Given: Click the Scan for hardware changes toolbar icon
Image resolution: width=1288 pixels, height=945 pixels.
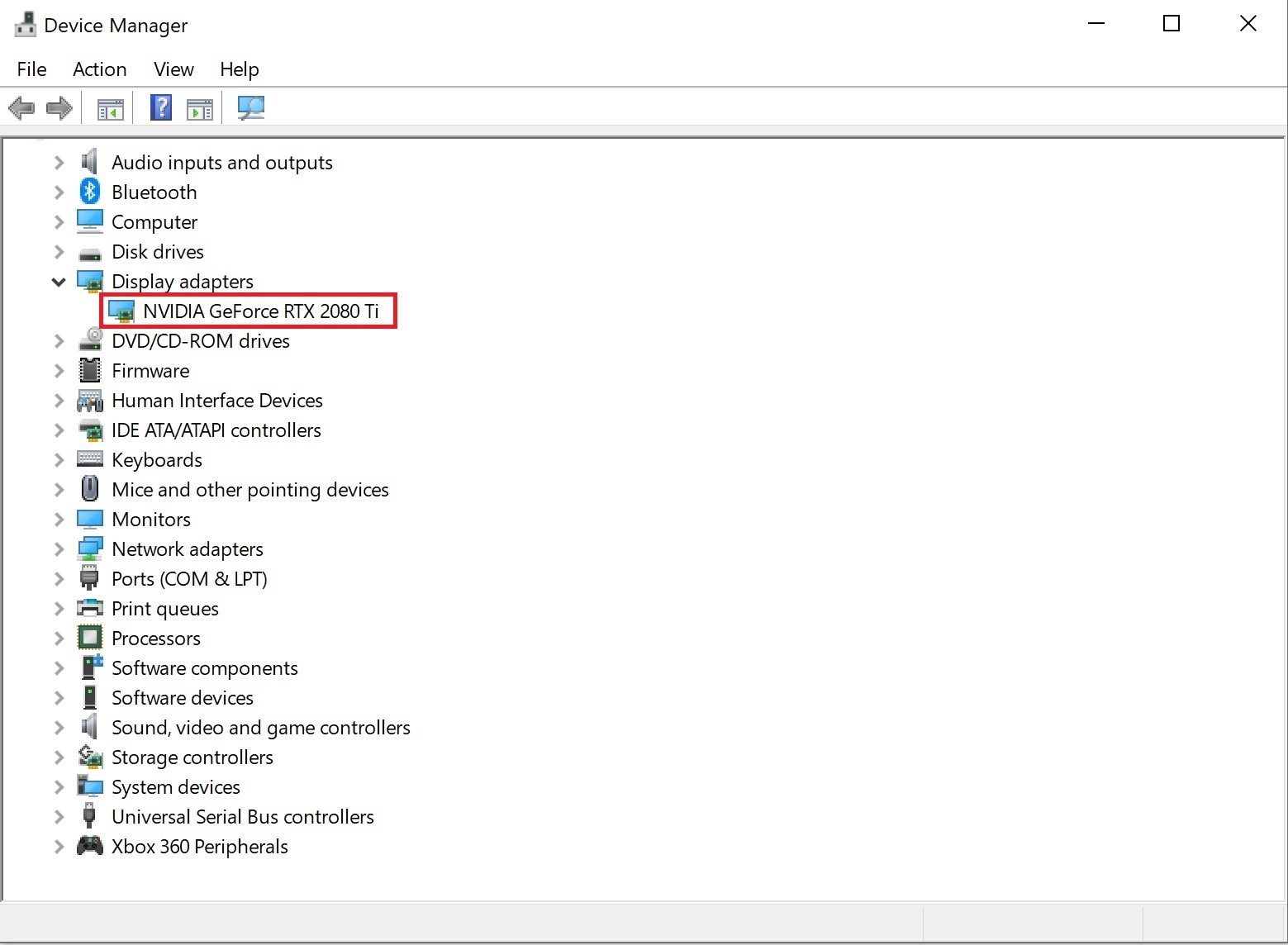Looking at the screenshot, I should [x=251, y=107].
